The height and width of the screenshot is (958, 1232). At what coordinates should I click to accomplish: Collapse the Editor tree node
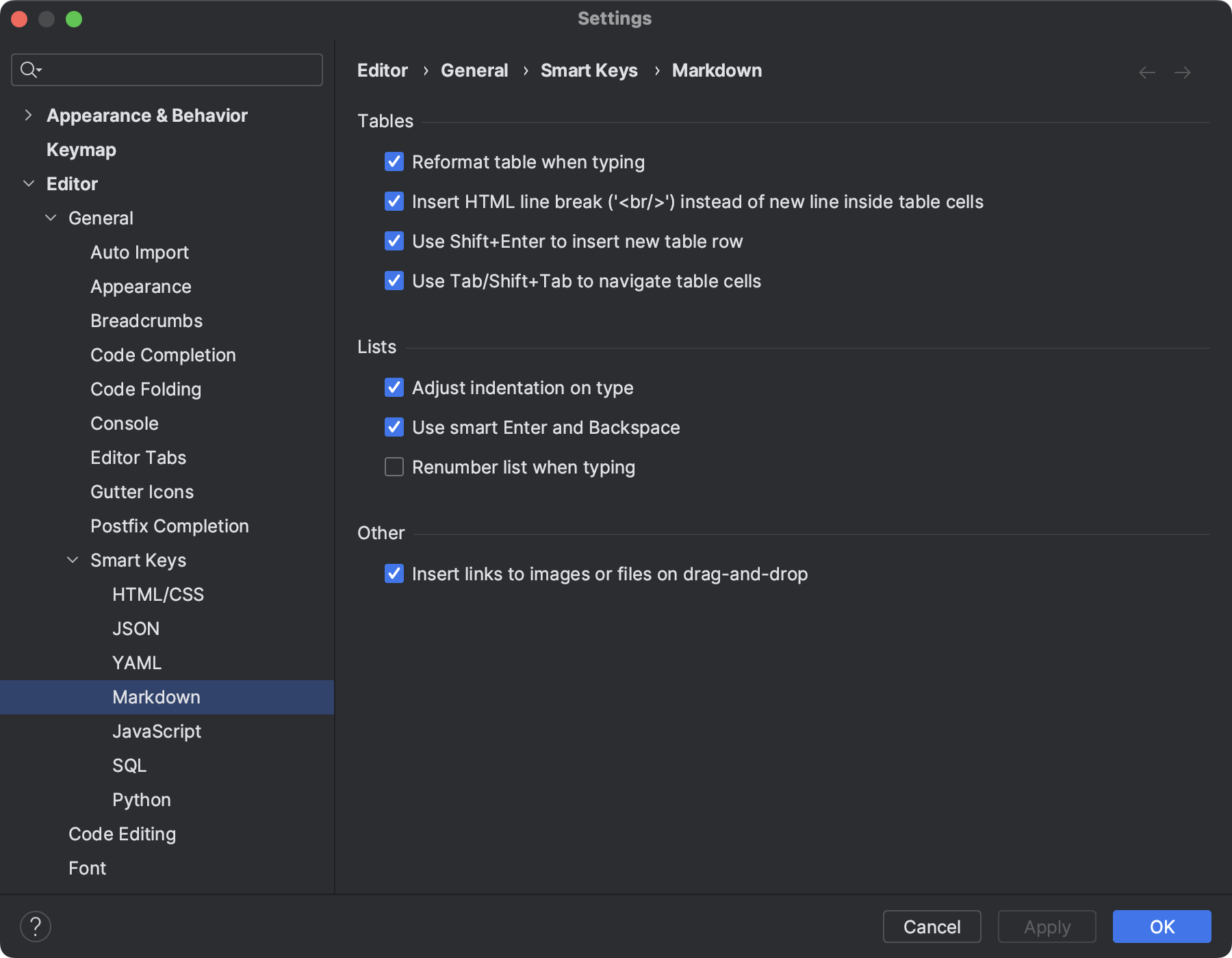(x=29, y=183)
